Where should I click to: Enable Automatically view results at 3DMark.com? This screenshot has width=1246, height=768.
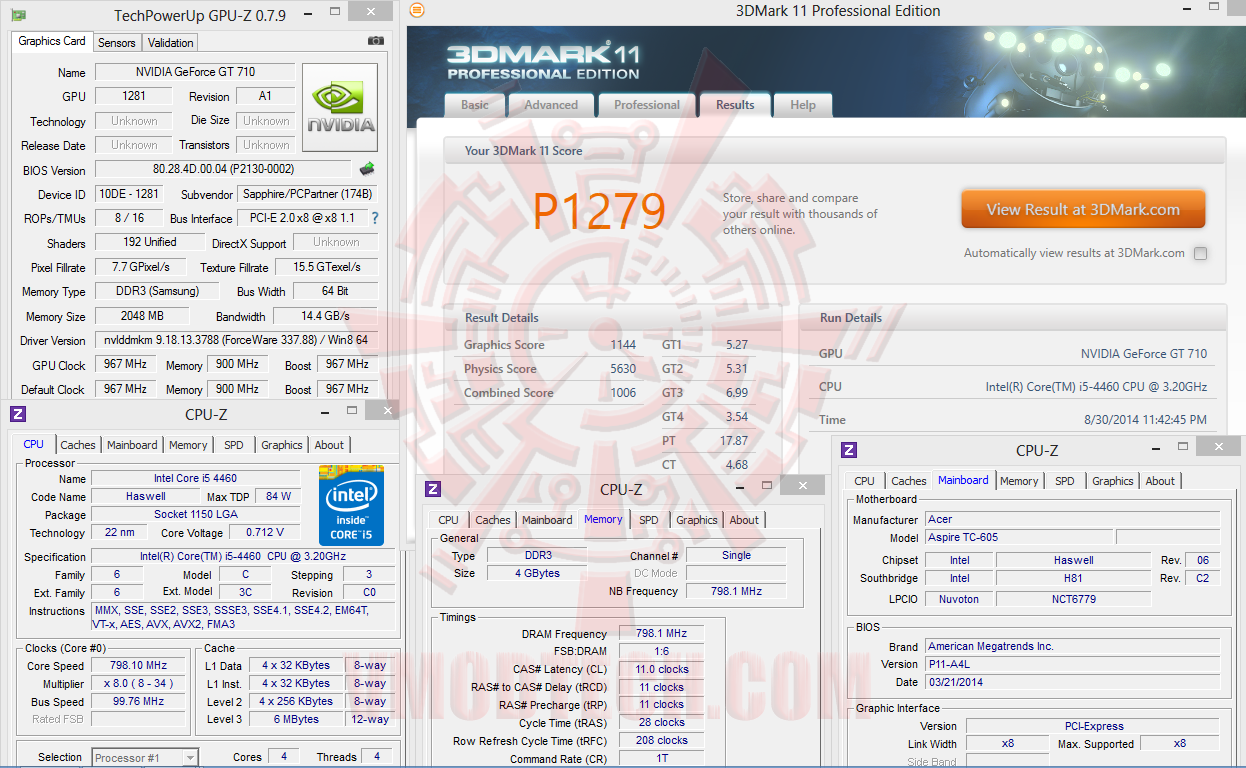[1200, 253]
